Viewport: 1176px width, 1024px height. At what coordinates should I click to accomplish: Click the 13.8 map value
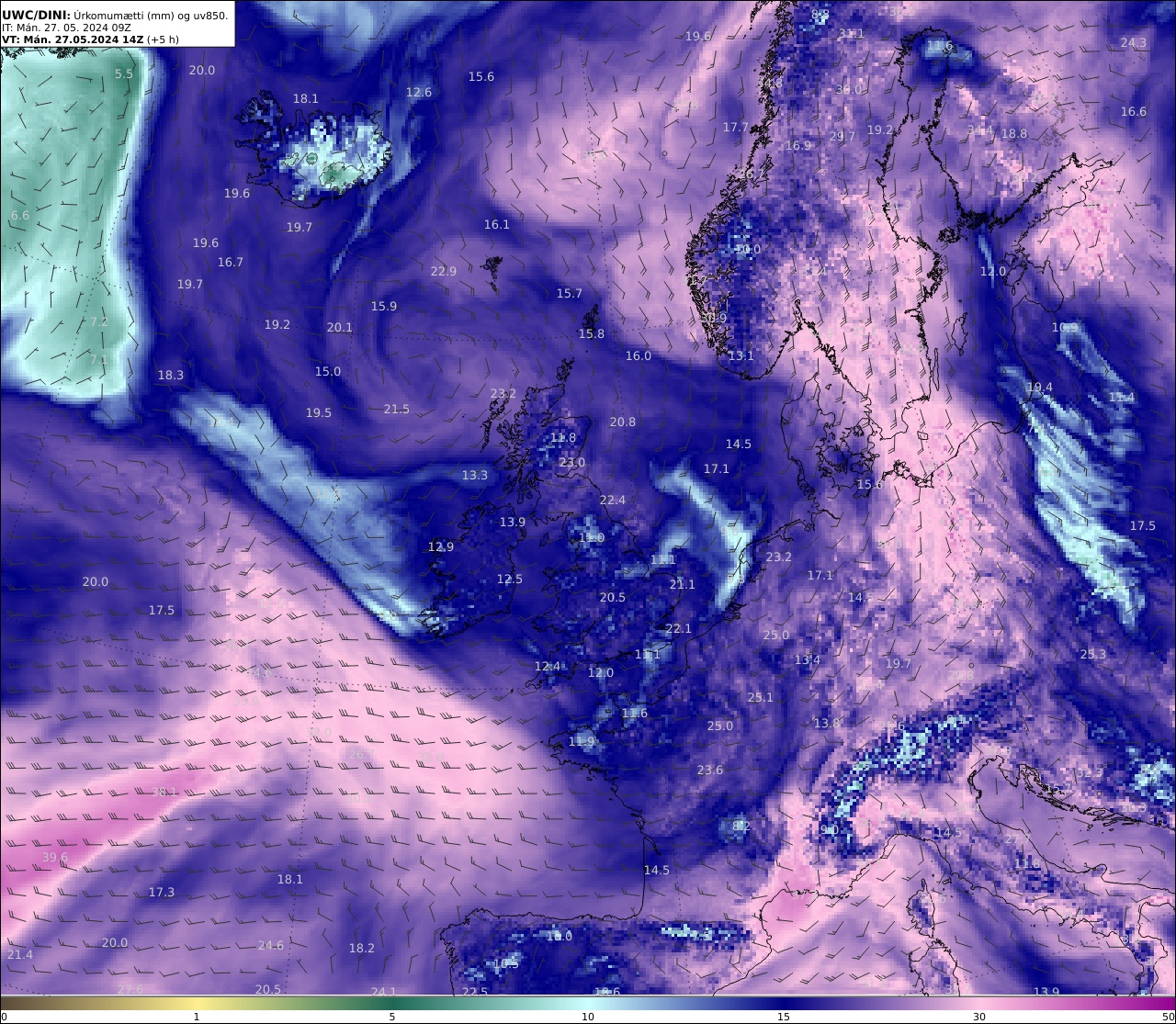(x=827, y=723)
